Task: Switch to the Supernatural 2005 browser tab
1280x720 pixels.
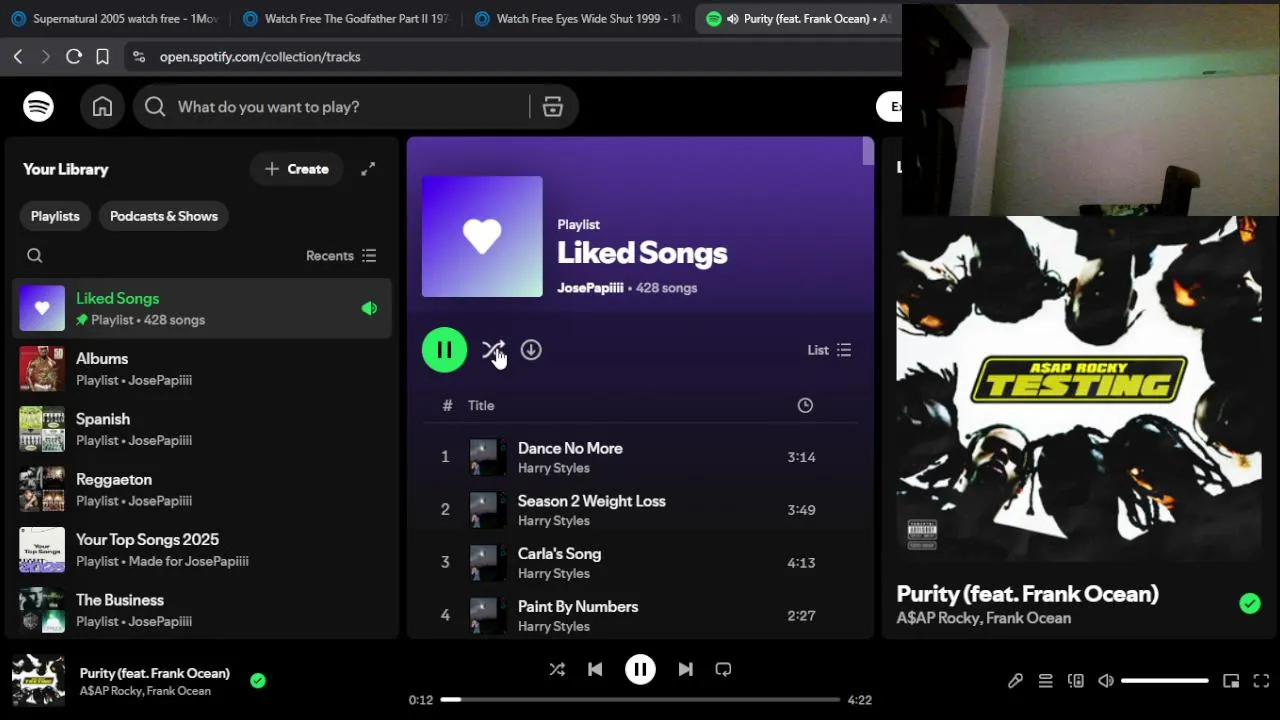Action: click(x=115, y=19)
